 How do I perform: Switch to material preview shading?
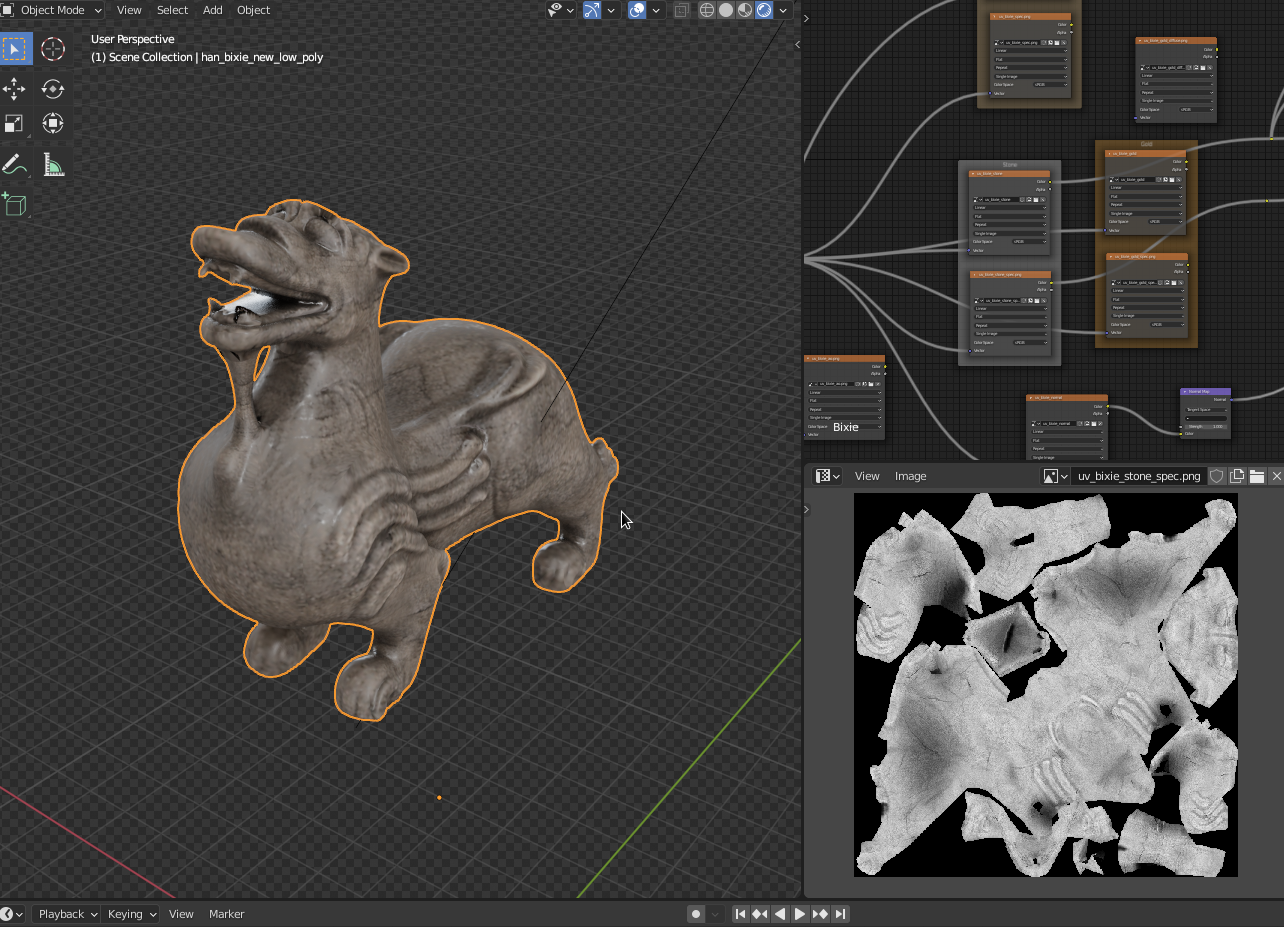click(x=745, y=10)
